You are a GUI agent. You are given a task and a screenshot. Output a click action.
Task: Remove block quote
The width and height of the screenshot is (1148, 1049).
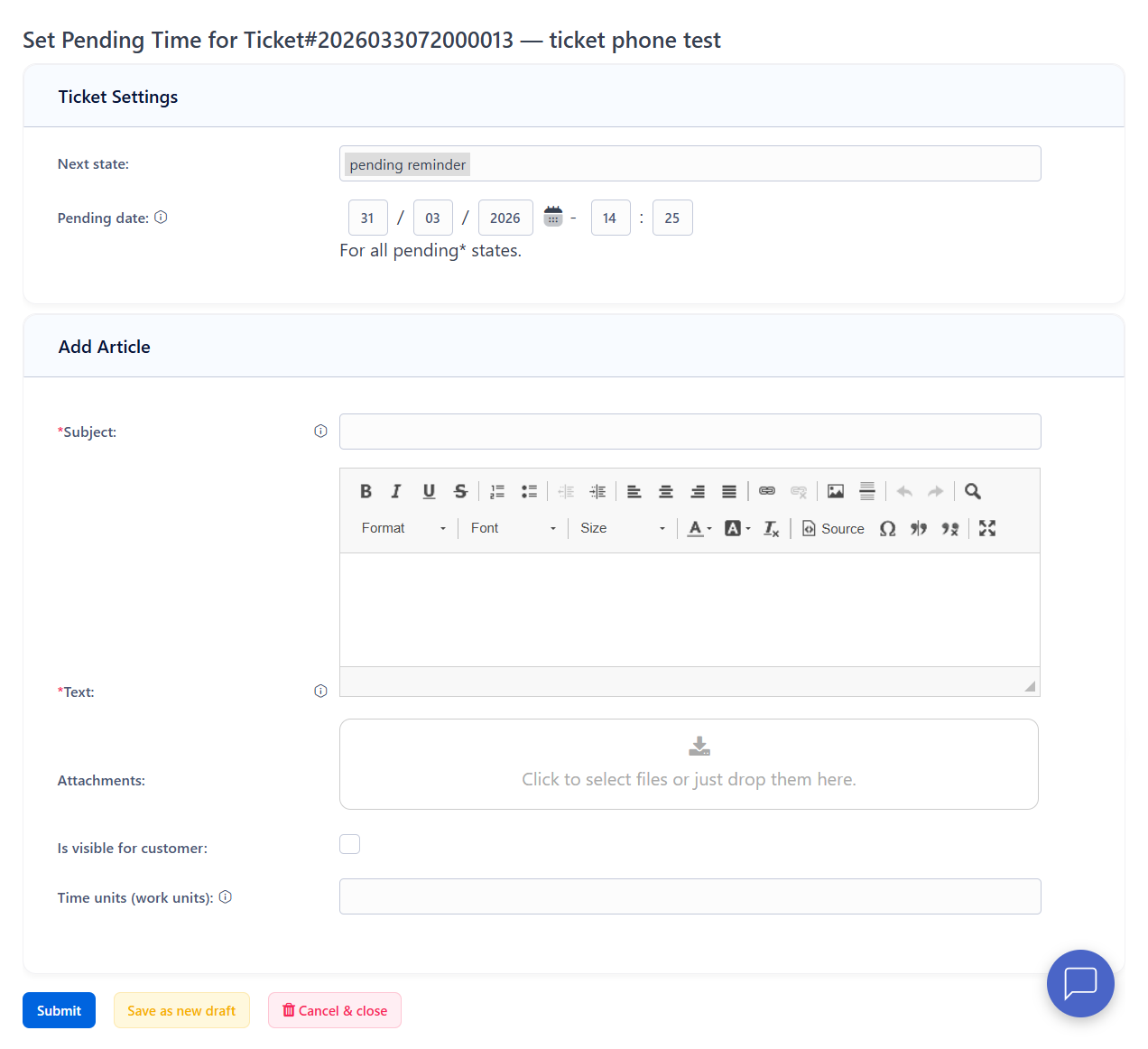[950, 528]
